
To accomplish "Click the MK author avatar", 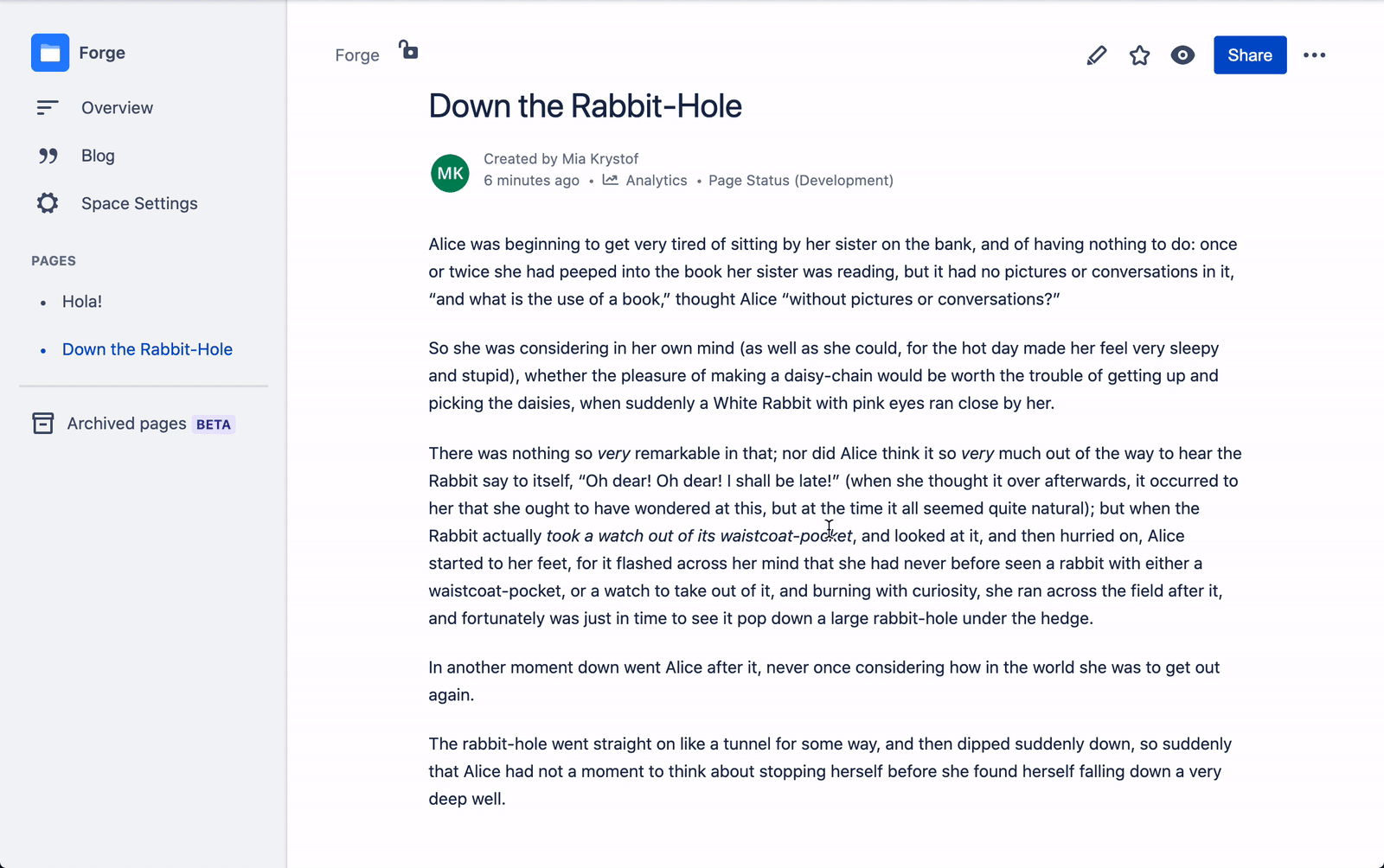I will pyautogui.click(x=450, y=173).
